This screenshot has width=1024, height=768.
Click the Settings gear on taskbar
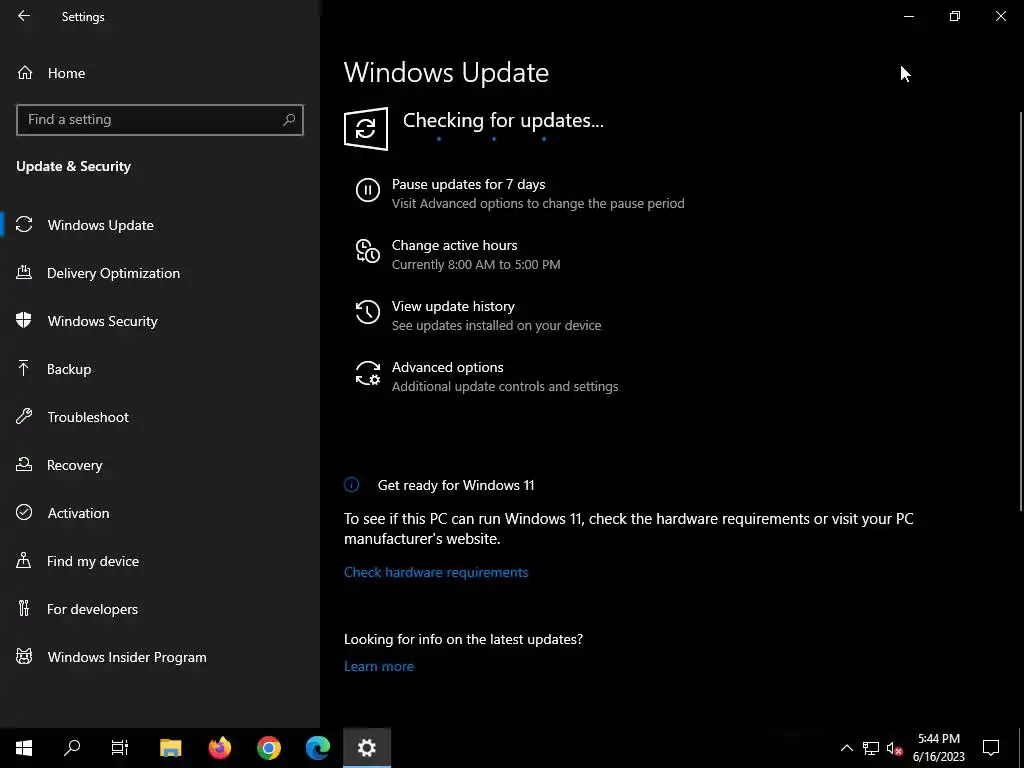(x=367, y=748)
